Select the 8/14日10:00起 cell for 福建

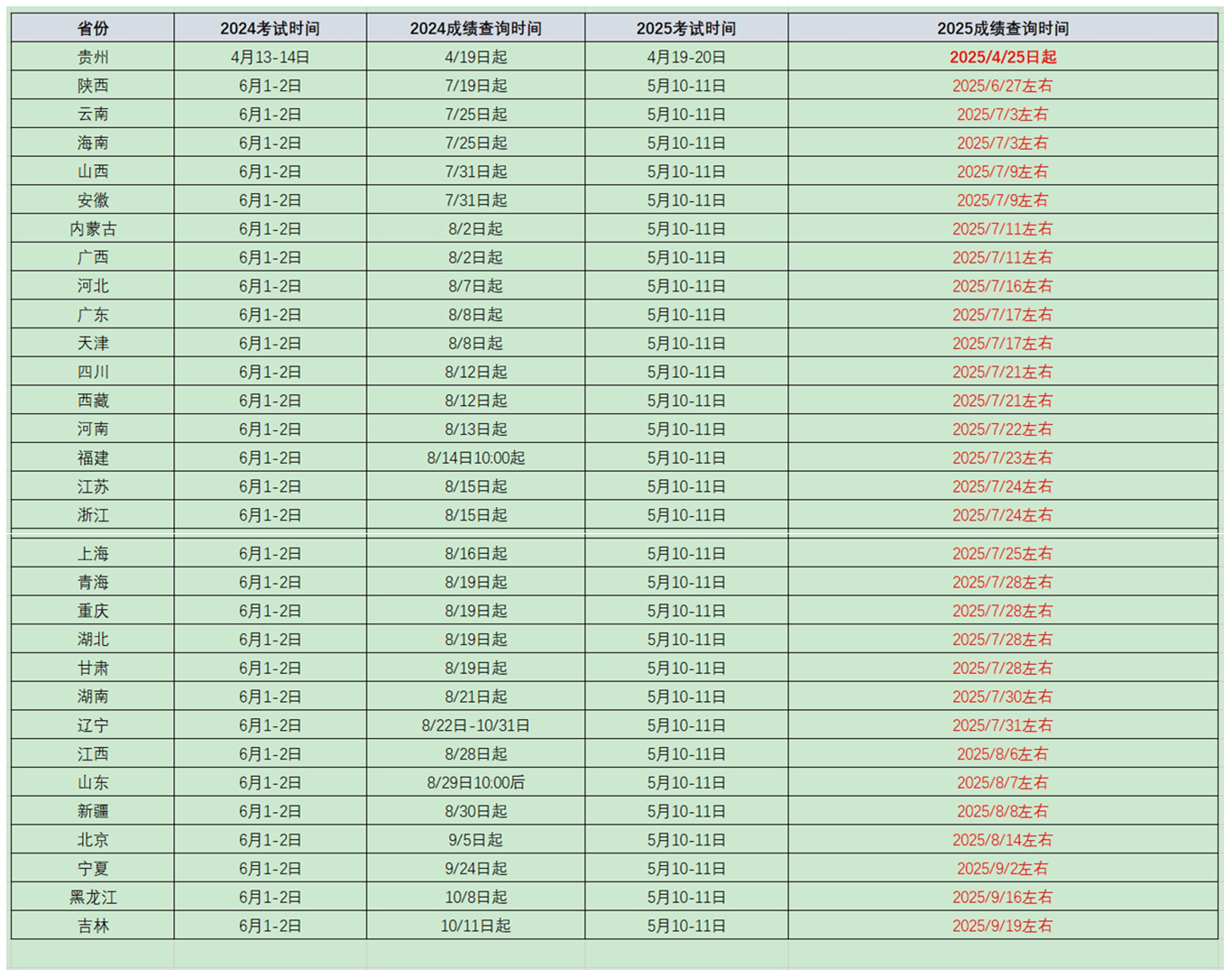pos(475,457)
